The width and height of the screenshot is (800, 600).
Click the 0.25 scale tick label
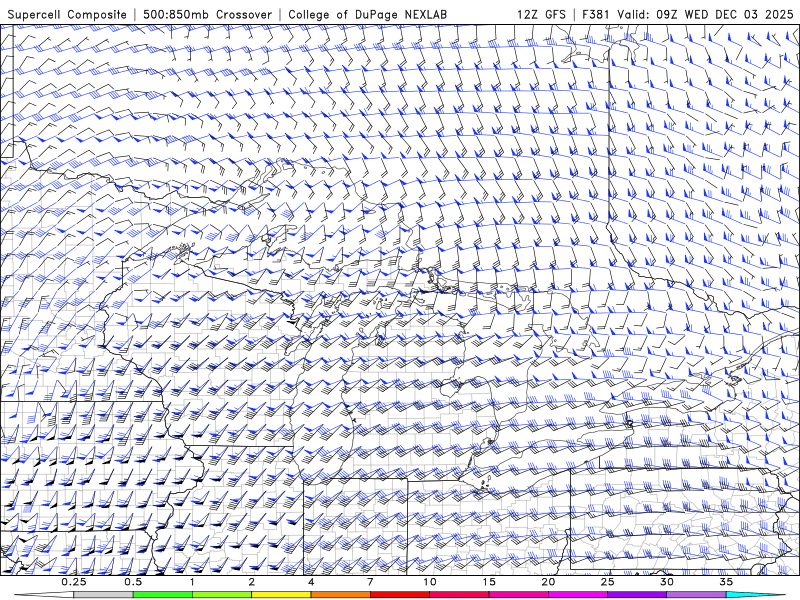pos(74,582)
